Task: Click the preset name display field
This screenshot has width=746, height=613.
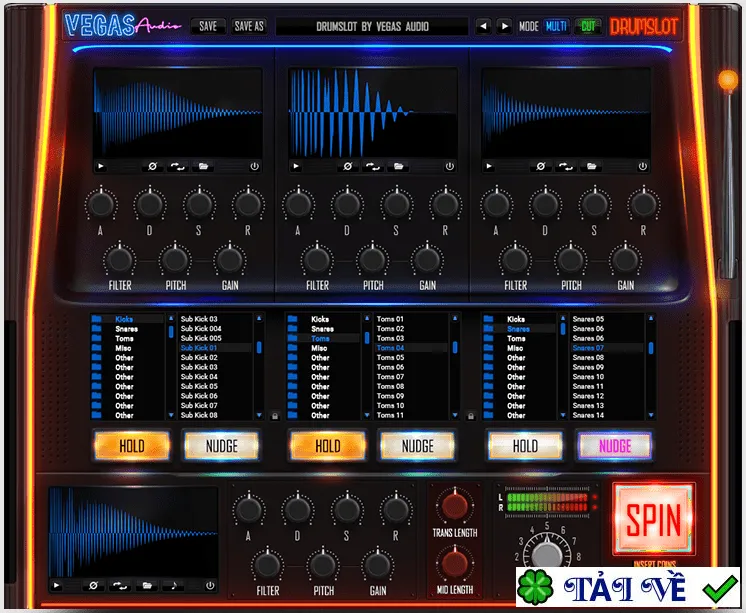Action: (372, 27)
